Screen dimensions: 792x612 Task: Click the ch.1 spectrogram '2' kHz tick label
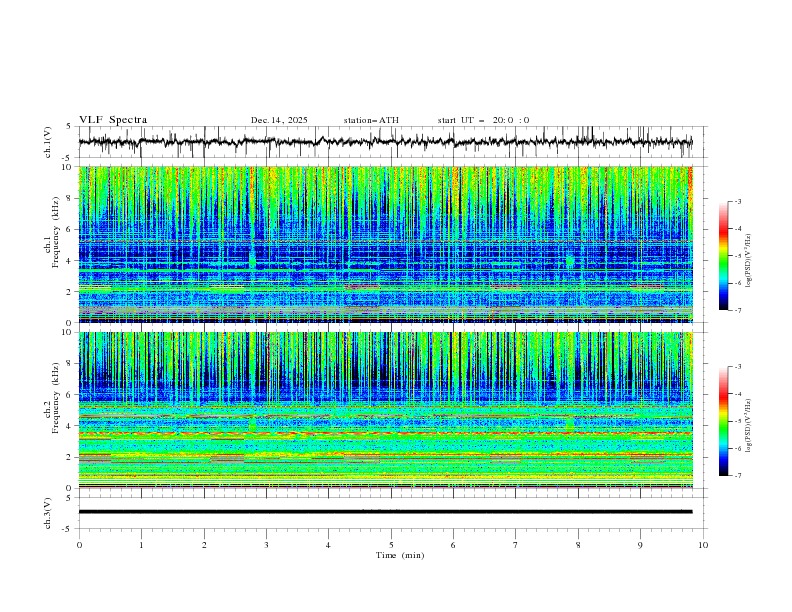click(70, 291)
